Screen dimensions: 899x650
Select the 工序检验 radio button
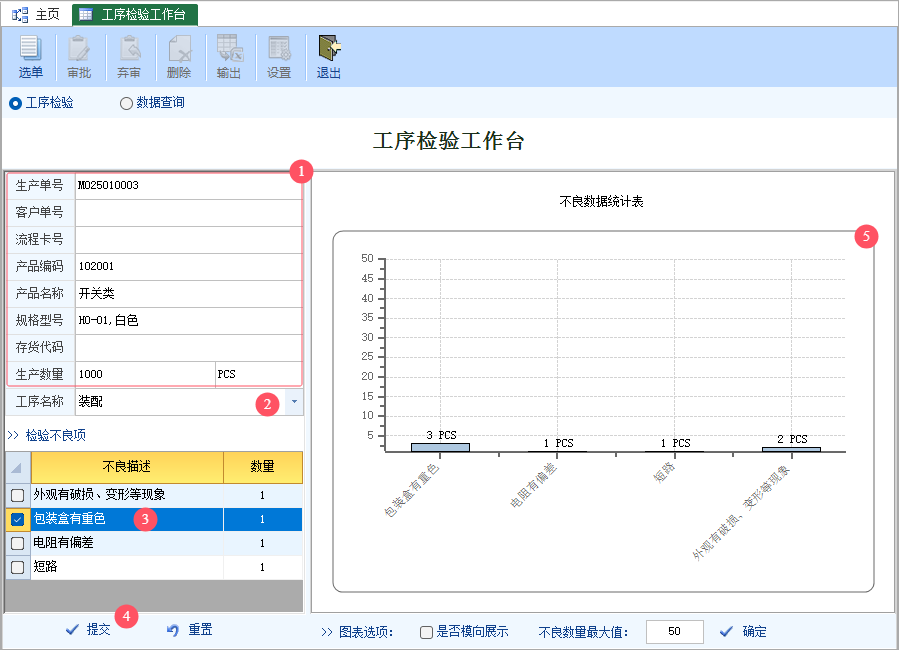(15, 103)
